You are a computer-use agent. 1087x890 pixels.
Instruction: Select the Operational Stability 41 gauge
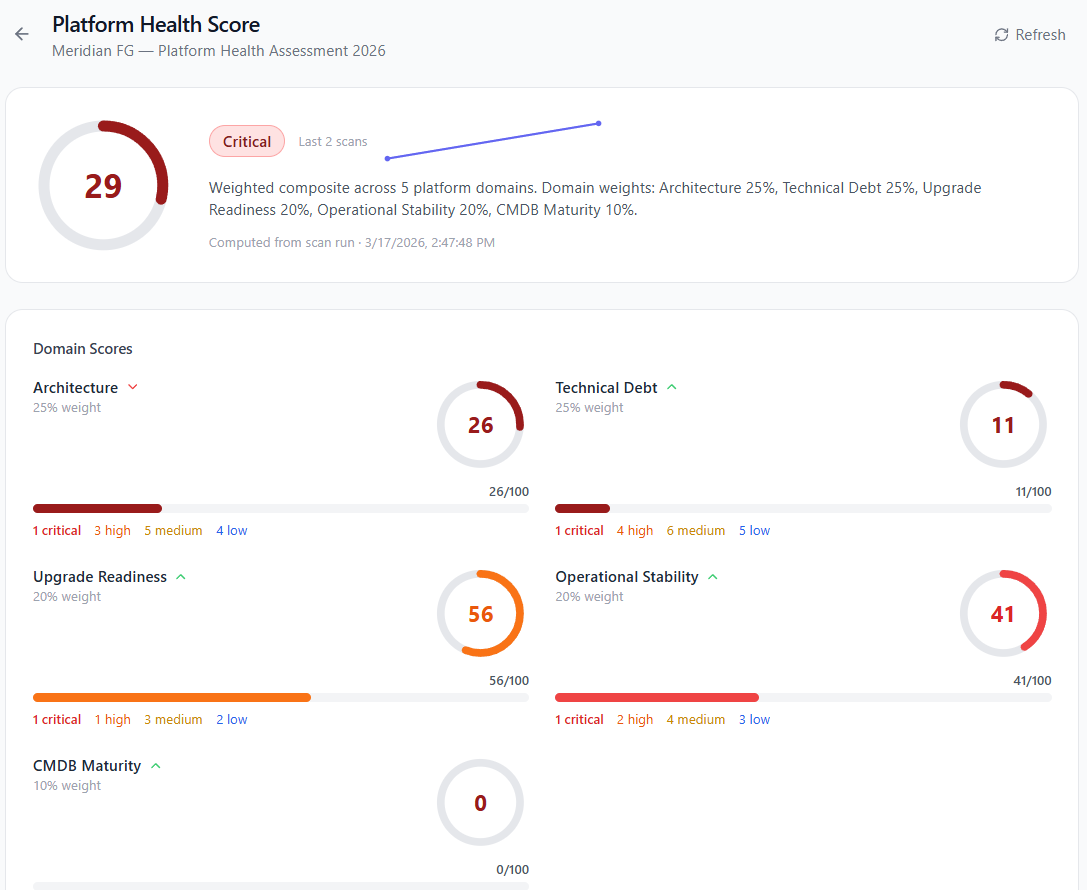tap(1003, 614)
